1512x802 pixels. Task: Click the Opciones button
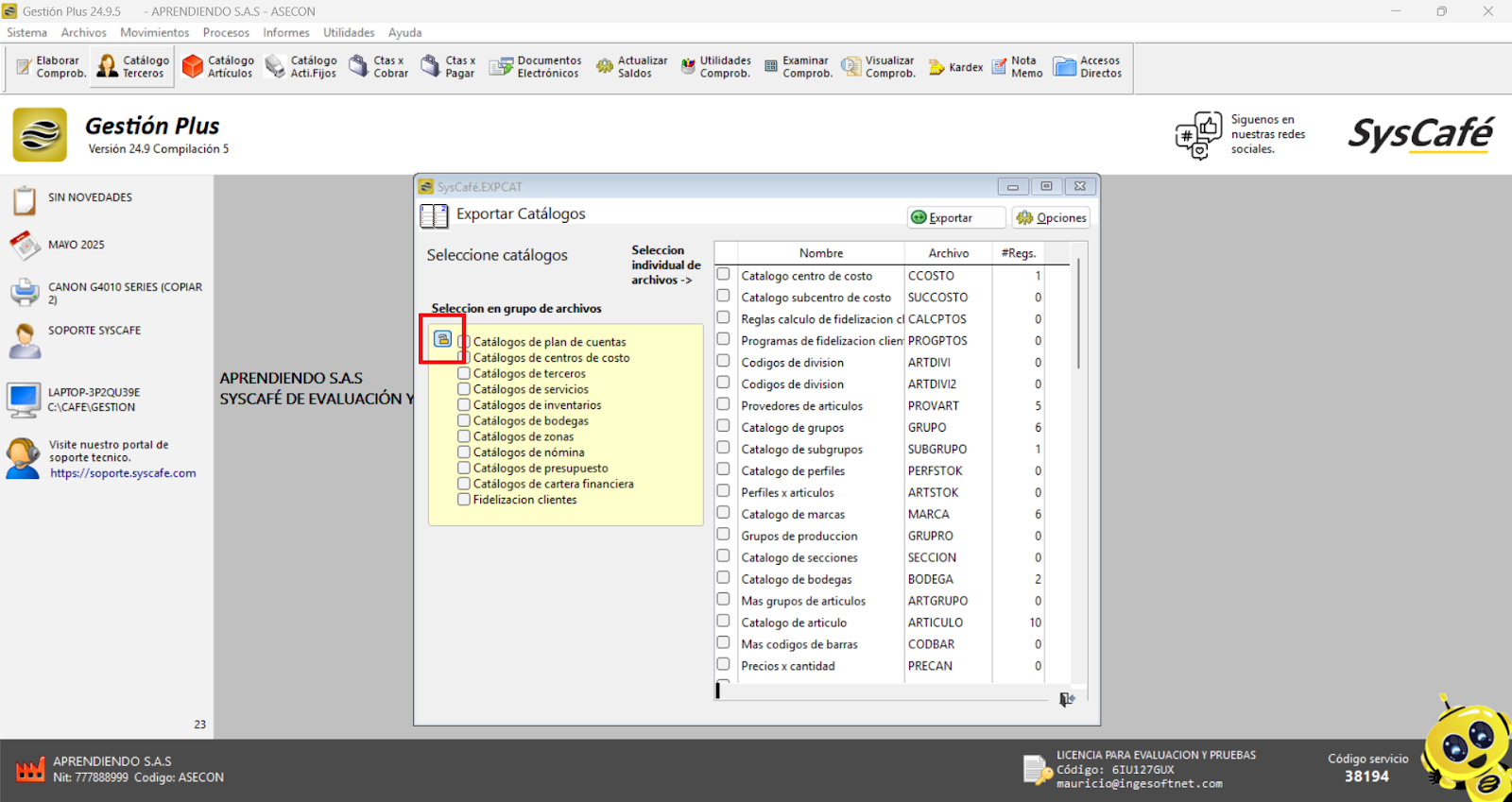tap(1051, 218)
